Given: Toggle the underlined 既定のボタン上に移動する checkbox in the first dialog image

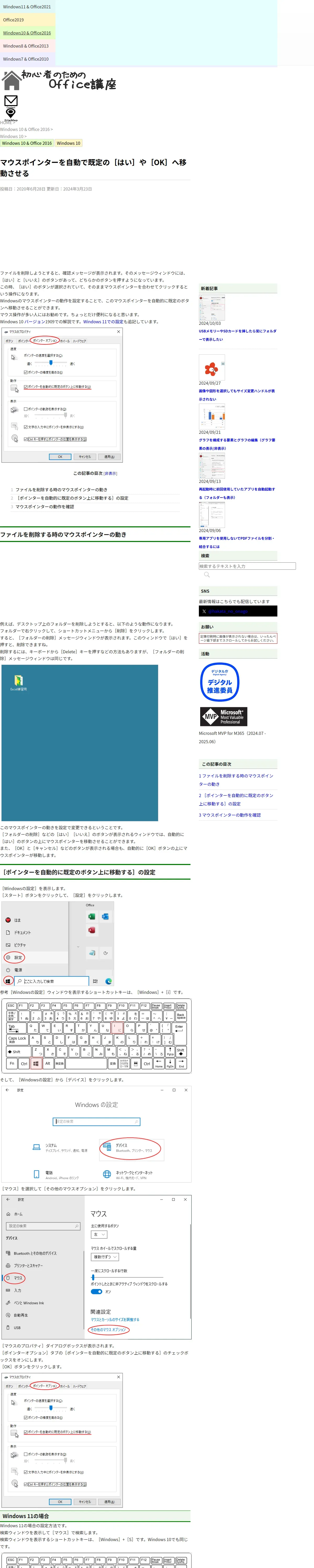Looking at the screenshot, I should point(26,387).
